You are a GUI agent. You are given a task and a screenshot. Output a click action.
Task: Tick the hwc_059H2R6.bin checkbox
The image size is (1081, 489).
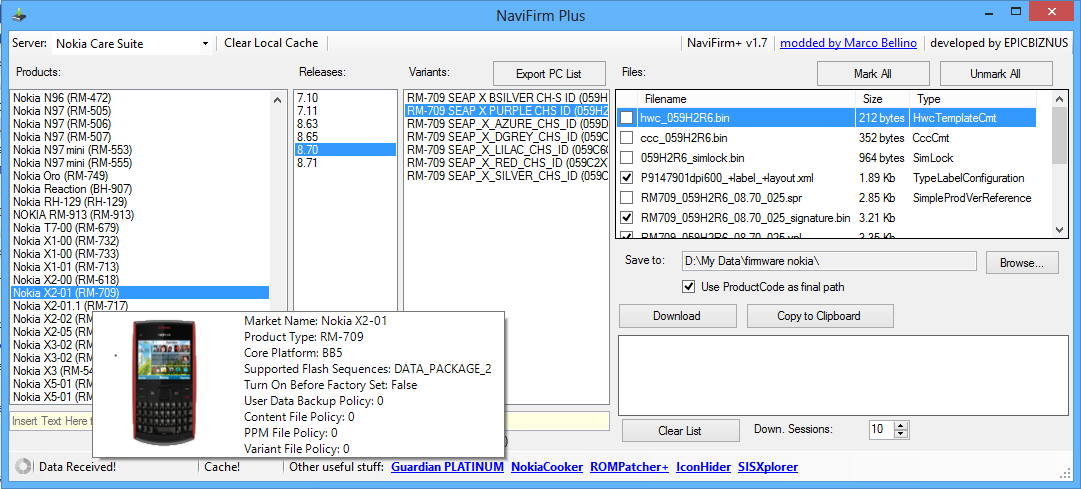pos(626,119)
